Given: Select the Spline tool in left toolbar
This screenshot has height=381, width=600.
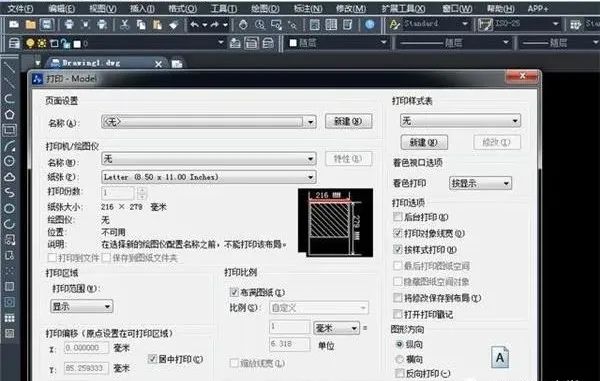Looking at the screenshot, I should (9, 192).
